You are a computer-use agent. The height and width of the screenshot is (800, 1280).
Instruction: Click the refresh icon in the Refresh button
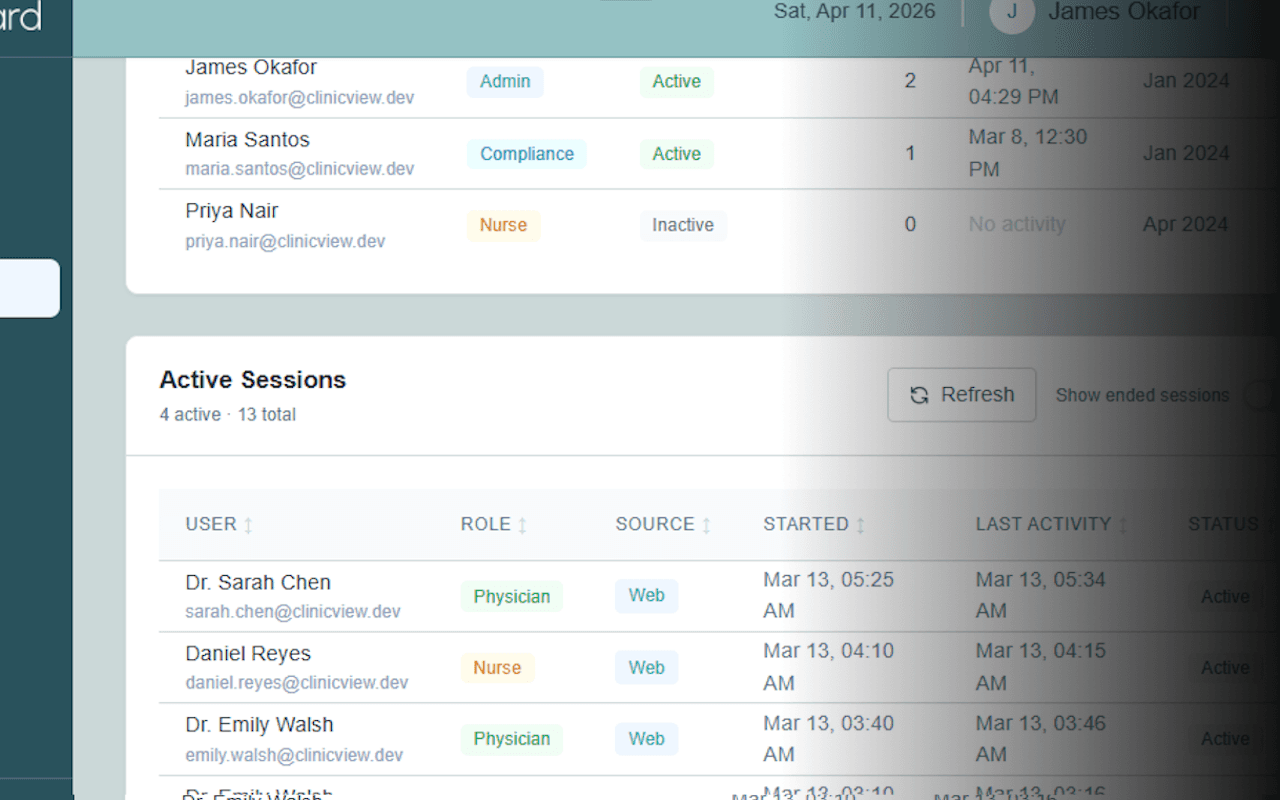(x=919, y=395)
